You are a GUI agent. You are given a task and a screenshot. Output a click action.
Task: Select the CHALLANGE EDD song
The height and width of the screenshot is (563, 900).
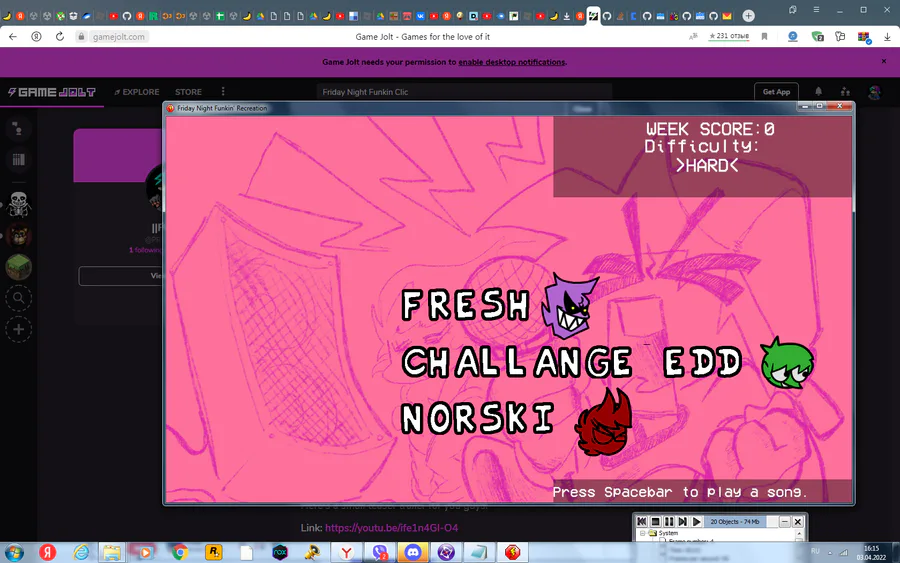[x=572, y=362]
